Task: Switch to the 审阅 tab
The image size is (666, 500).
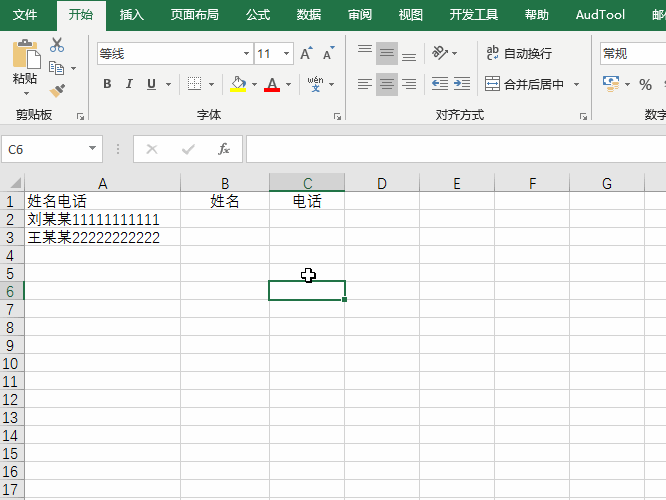Action: tap(360, 15)
